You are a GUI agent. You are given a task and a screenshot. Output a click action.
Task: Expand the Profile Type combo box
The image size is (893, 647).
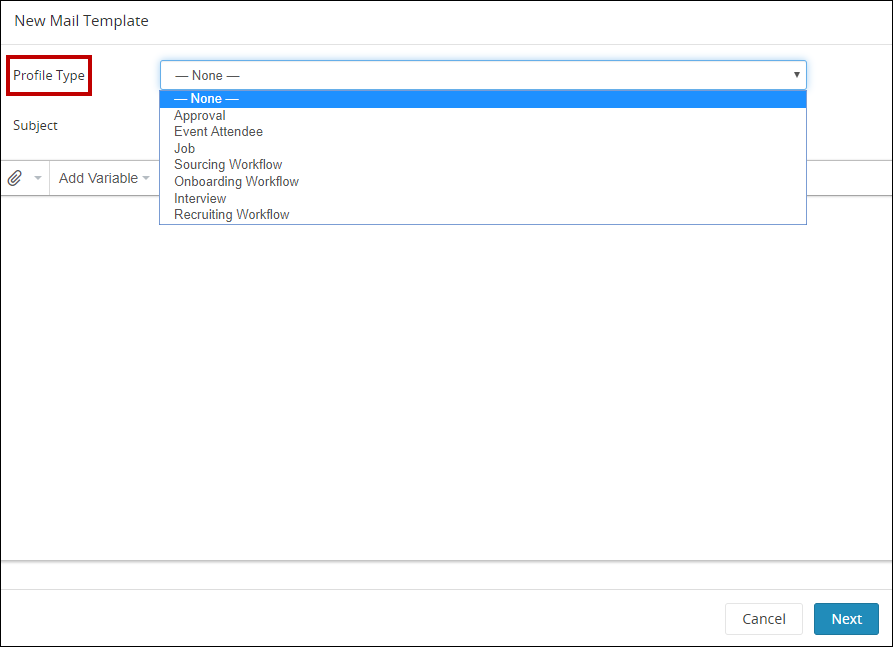tap(483, 75)
